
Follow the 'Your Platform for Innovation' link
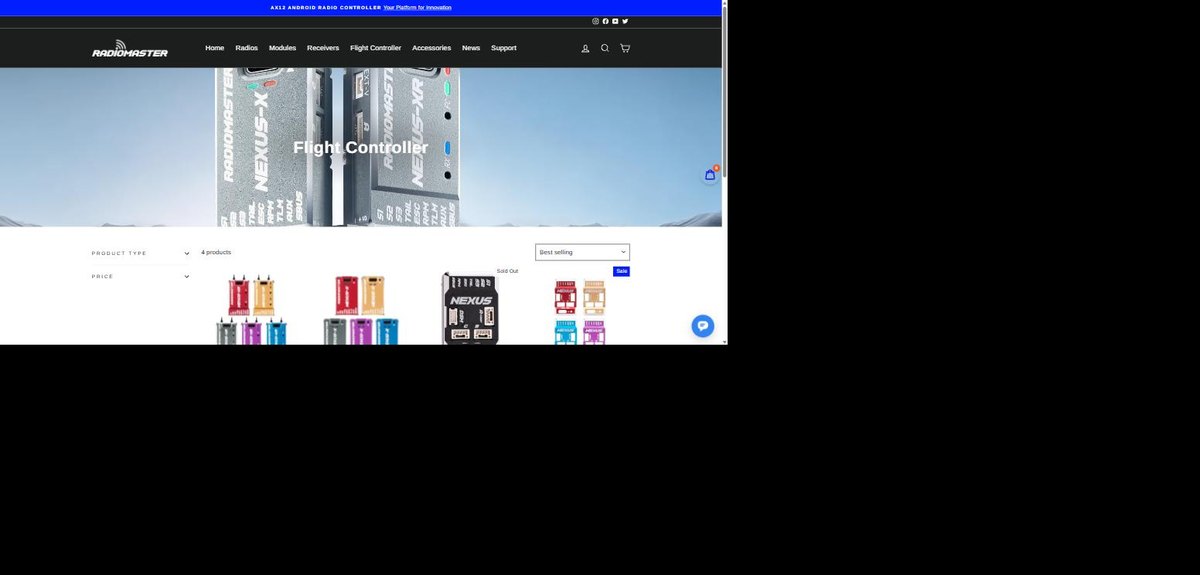coord(417,7)
